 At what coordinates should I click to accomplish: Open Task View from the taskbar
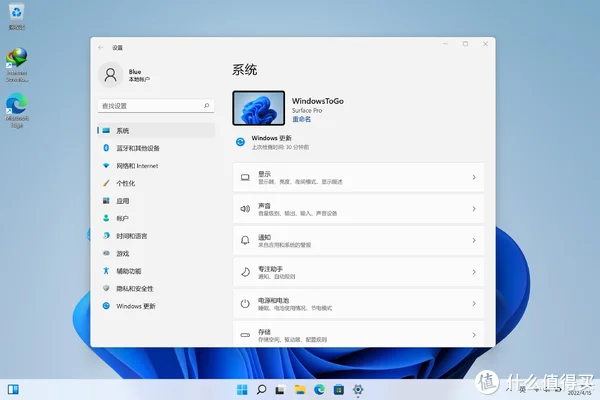point(280,390)
